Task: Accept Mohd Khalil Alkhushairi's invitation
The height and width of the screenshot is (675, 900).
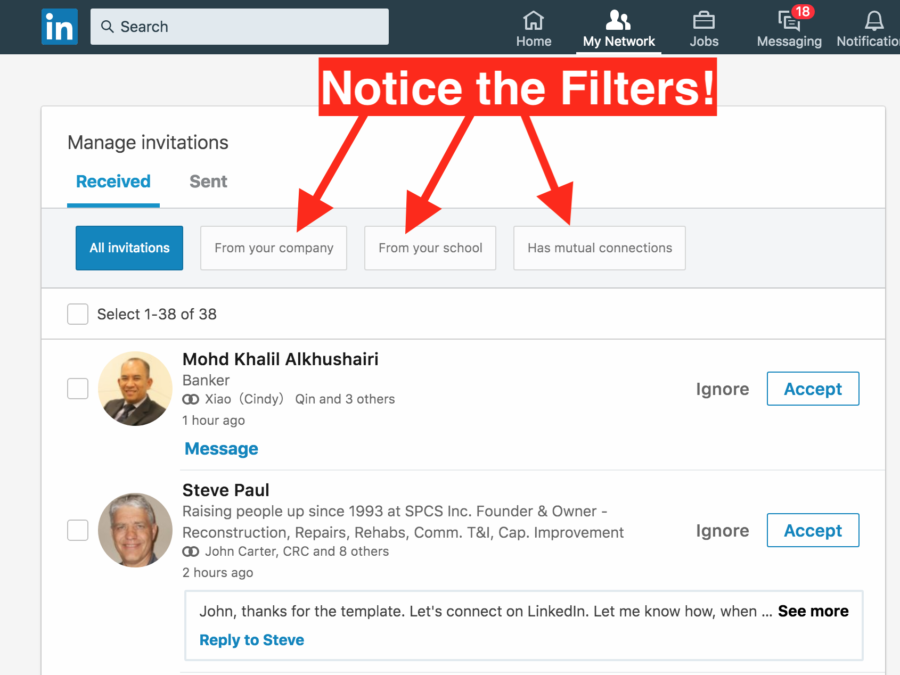Action: [813, 389]
